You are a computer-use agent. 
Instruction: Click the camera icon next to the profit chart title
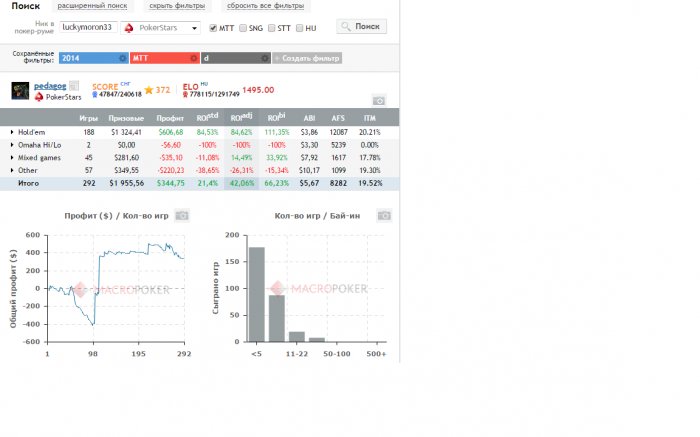(x=182, y=216)
